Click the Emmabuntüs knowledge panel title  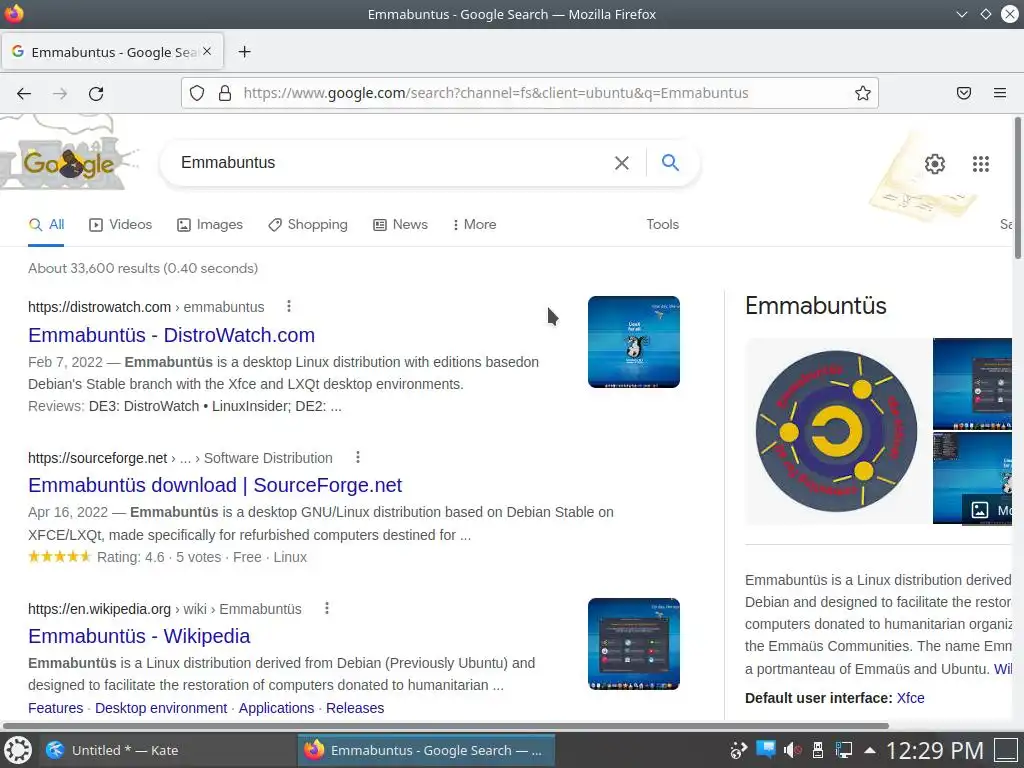point(816,306)
